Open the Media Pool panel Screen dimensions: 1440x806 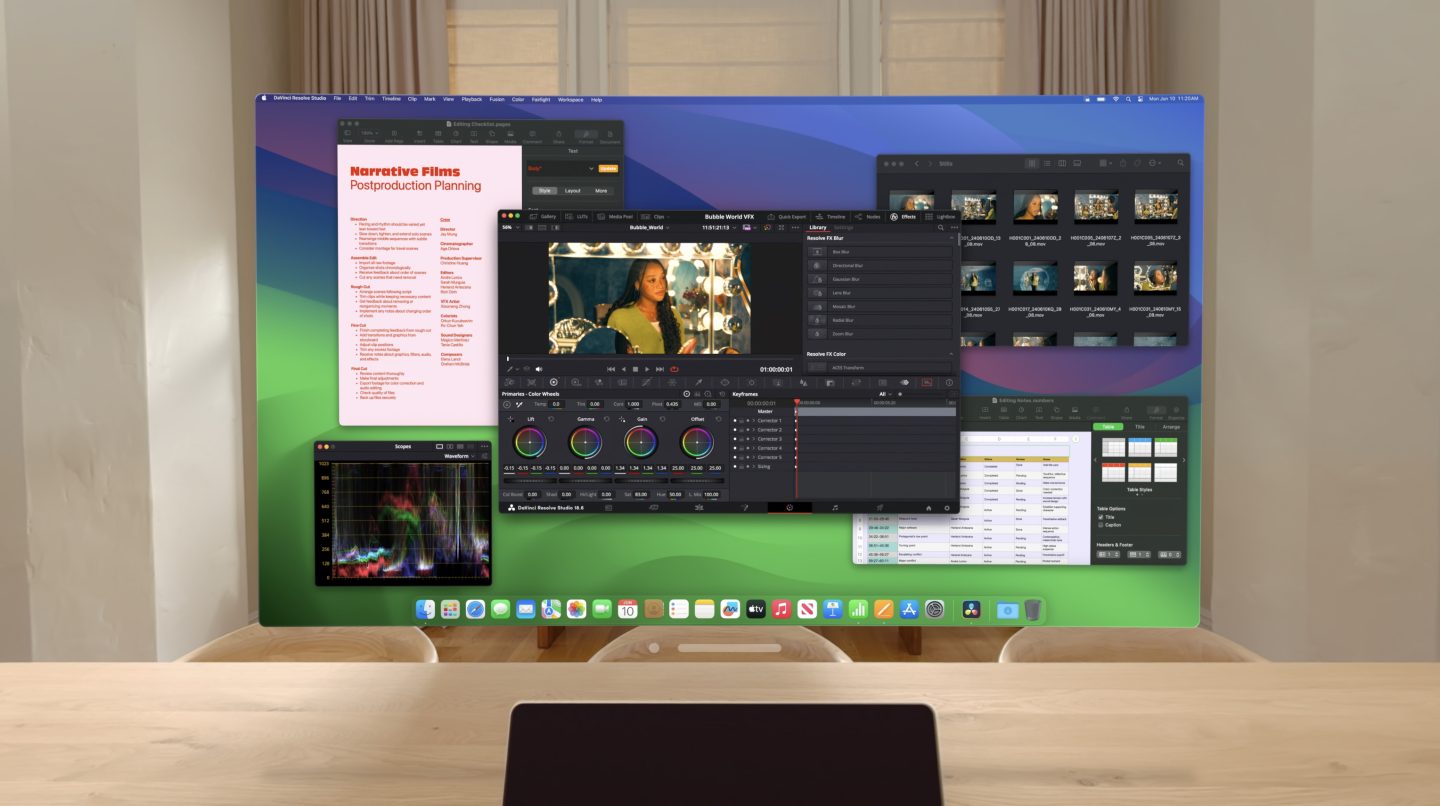click(621, 216)
